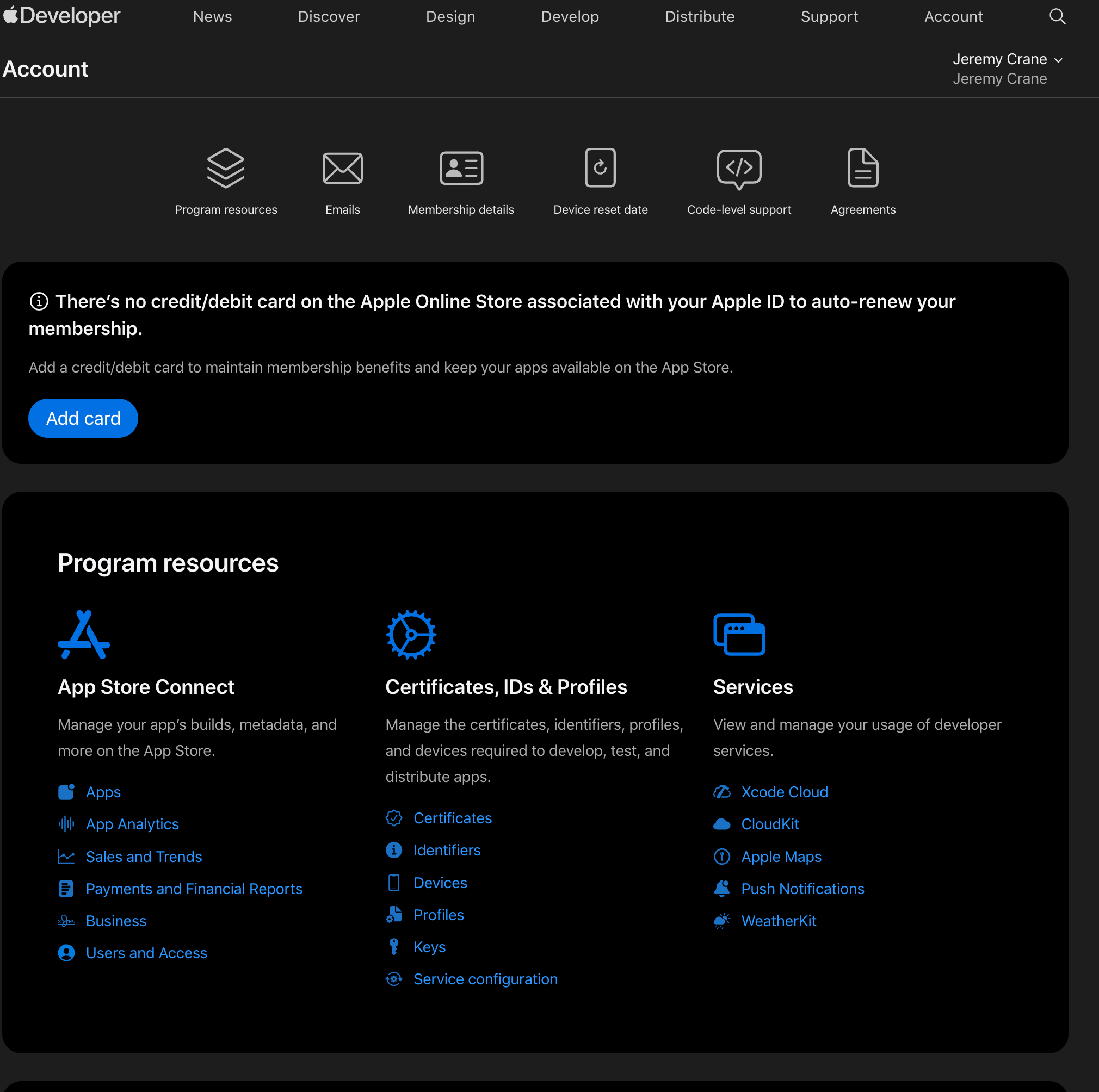Click the Service configuration icon
Screen dimensions: 1099x1092
(x=394, y=979)
